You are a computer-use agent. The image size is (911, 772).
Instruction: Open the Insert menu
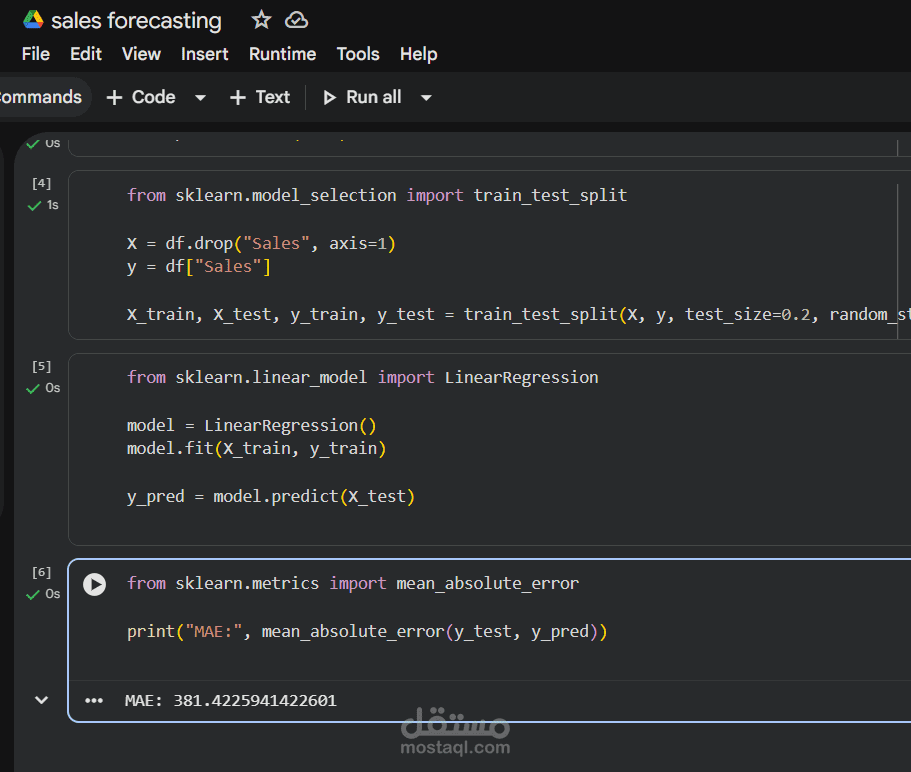[x=204, y=54]
